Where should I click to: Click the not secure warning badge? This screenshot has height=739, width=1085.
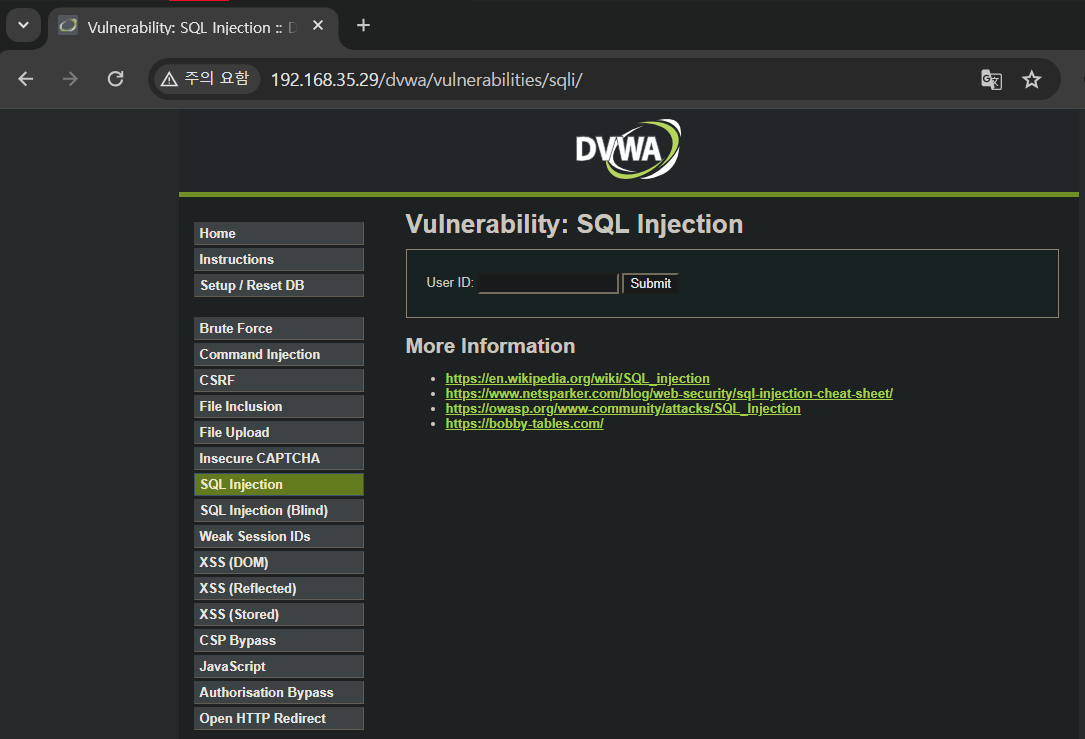[x=206, y=79]
